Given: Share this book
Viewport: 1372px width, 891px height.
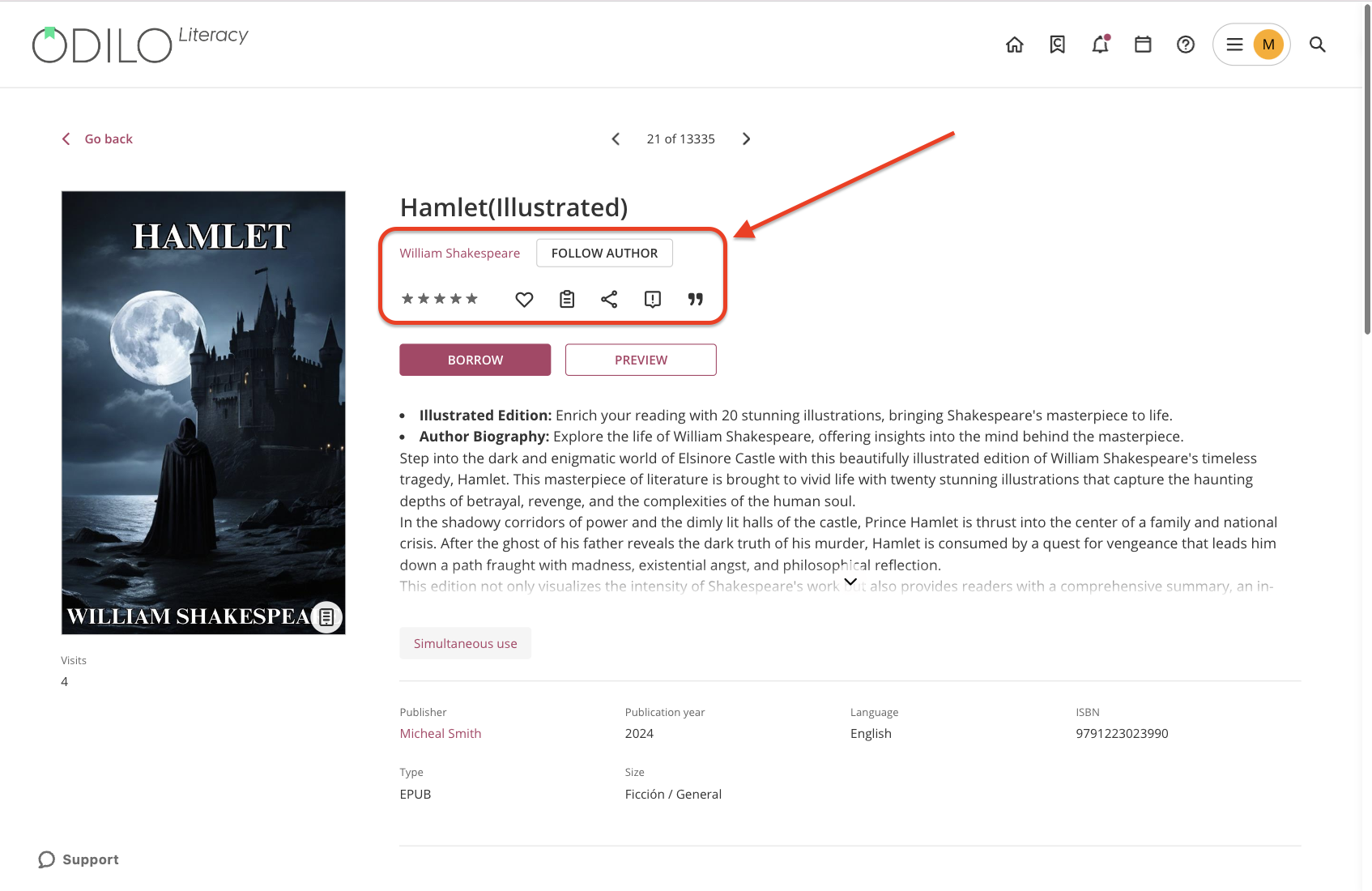Looking at the screenshot, I should 609,300.
